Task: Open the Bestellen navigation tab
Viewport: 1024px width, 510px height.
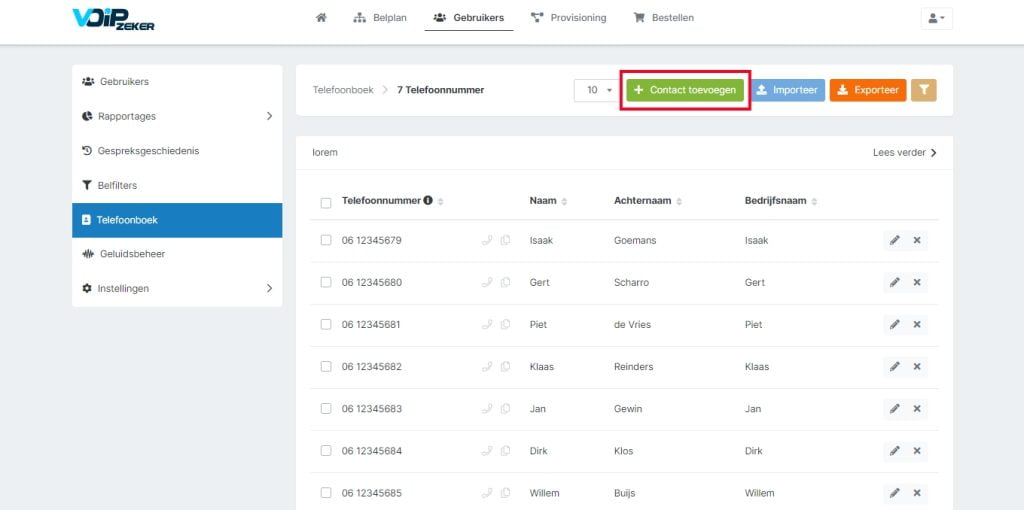Action: tap(664, 18)
